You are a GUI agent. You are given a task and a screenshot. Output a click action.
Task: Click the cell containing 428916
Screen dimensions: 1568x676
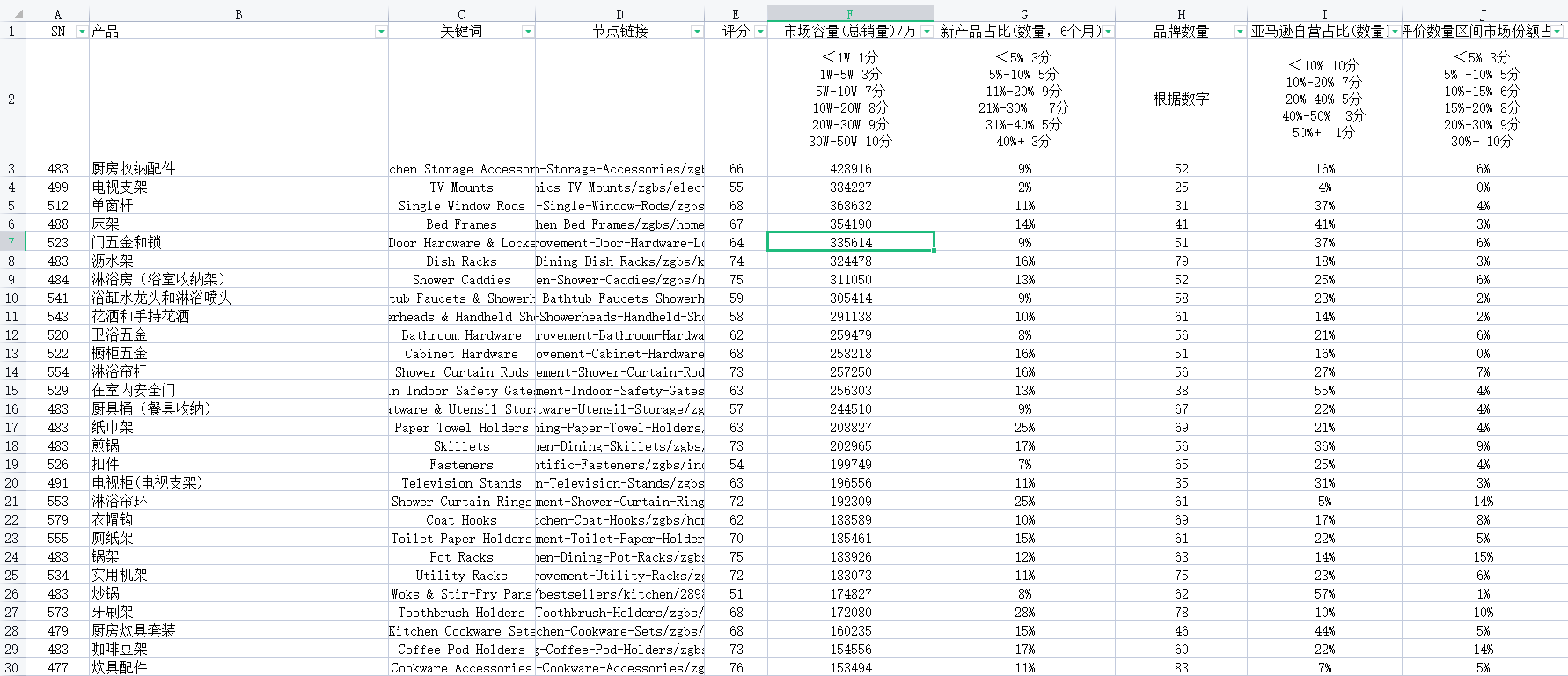850,169
